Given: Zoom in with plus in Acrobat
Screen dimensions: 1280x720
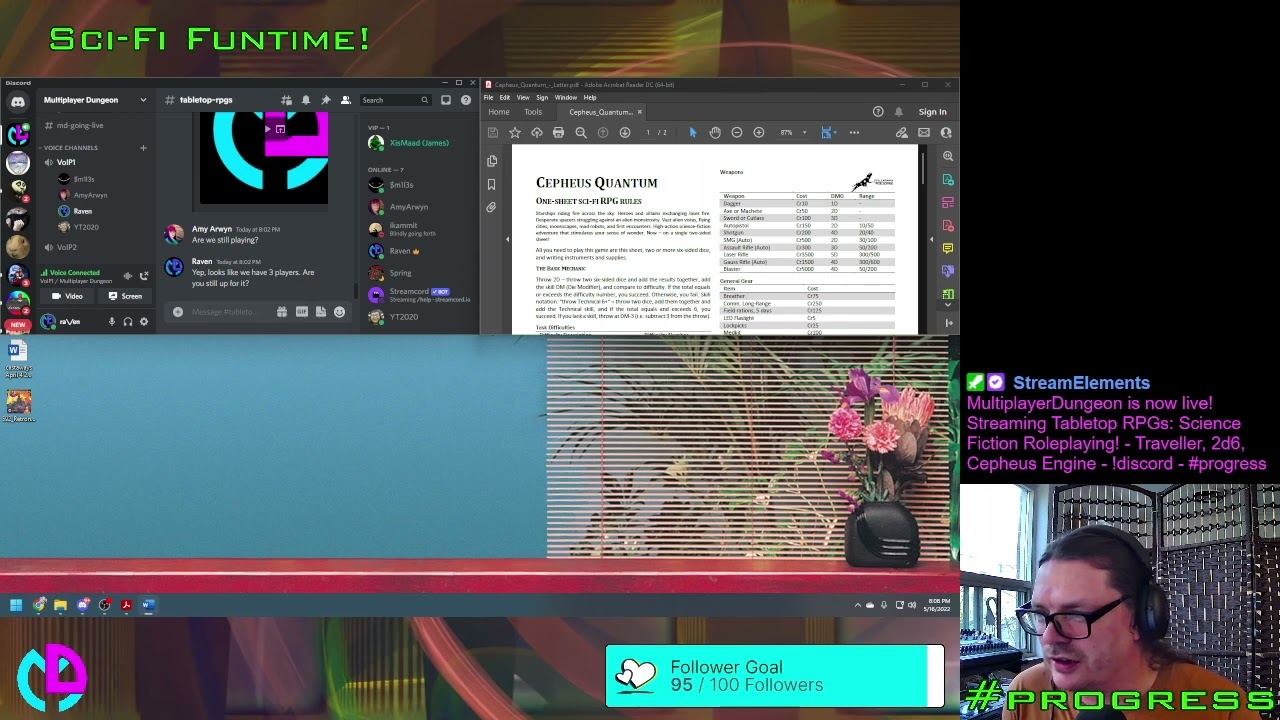Looking at the screenshot, I should pos(759,133).
